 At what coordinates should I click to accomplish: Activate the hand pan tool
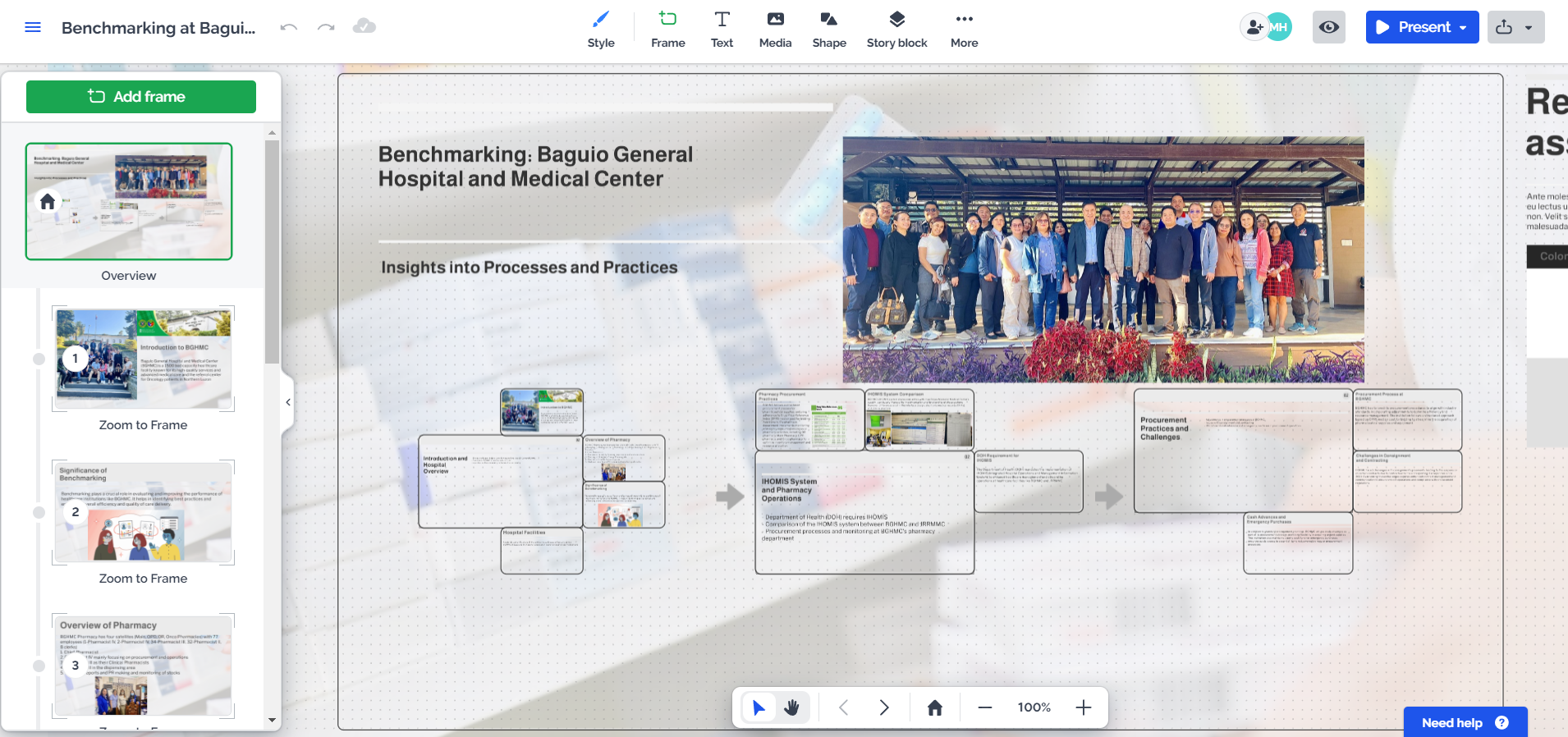(791, 707)
